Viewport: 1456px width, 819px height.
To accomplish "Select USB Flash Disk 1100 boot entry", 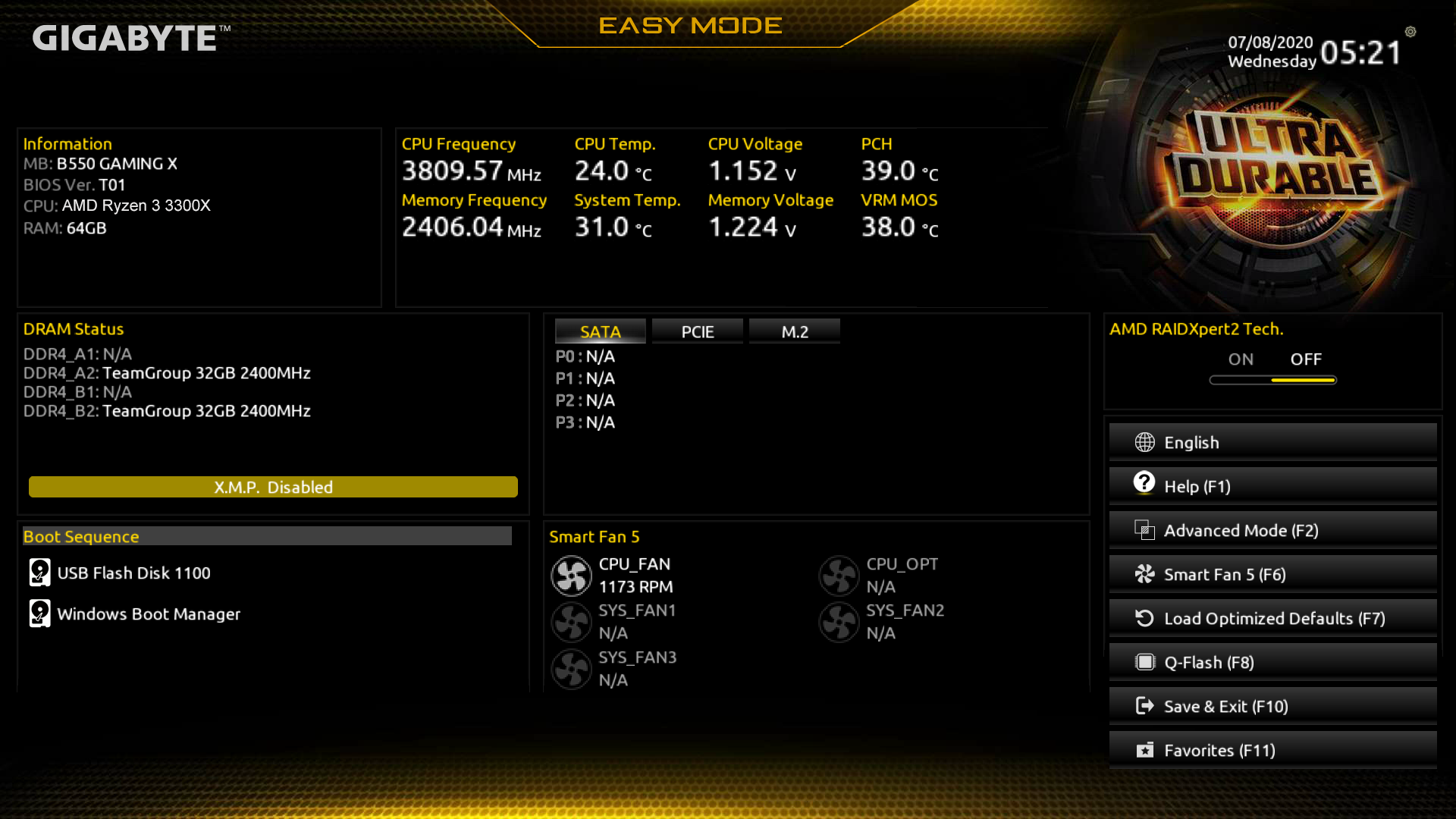I will (134, 573).
